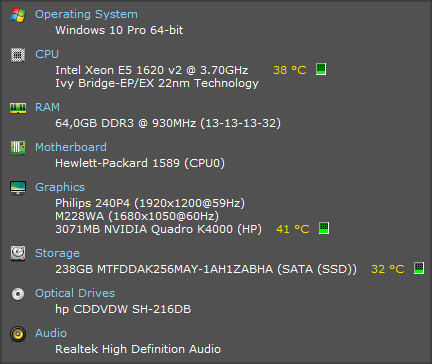Open the Motherboard section heading
Image resolution: width=432 pixels, height=364 pixels.
pyautogui.click(x=71, y=147)
